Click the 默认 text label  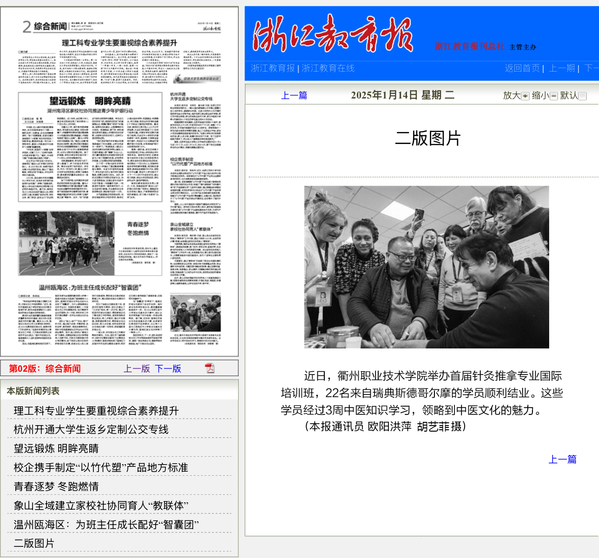569,95
